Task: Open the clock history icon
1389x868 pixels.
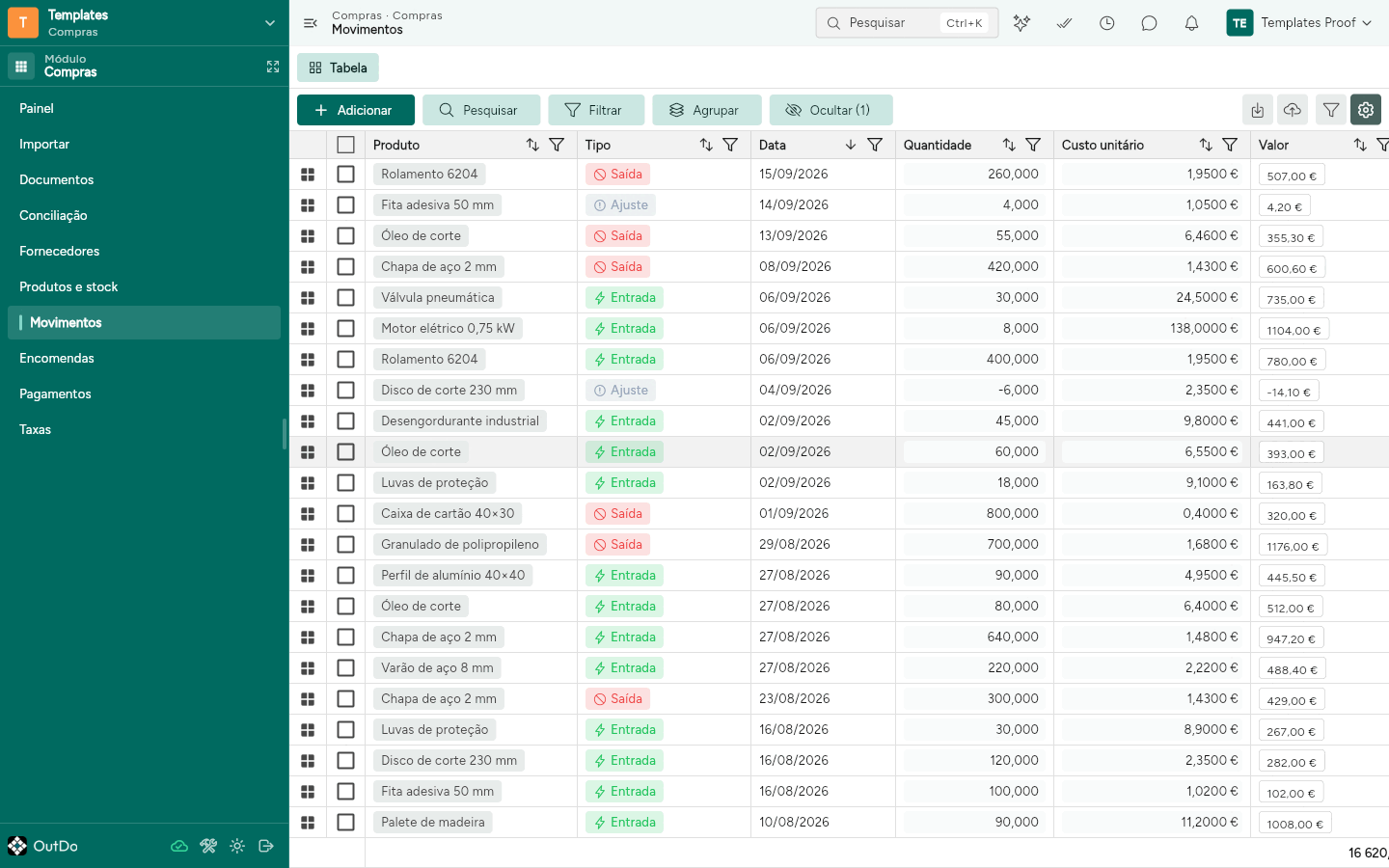Action: [x=1106, y=23]
